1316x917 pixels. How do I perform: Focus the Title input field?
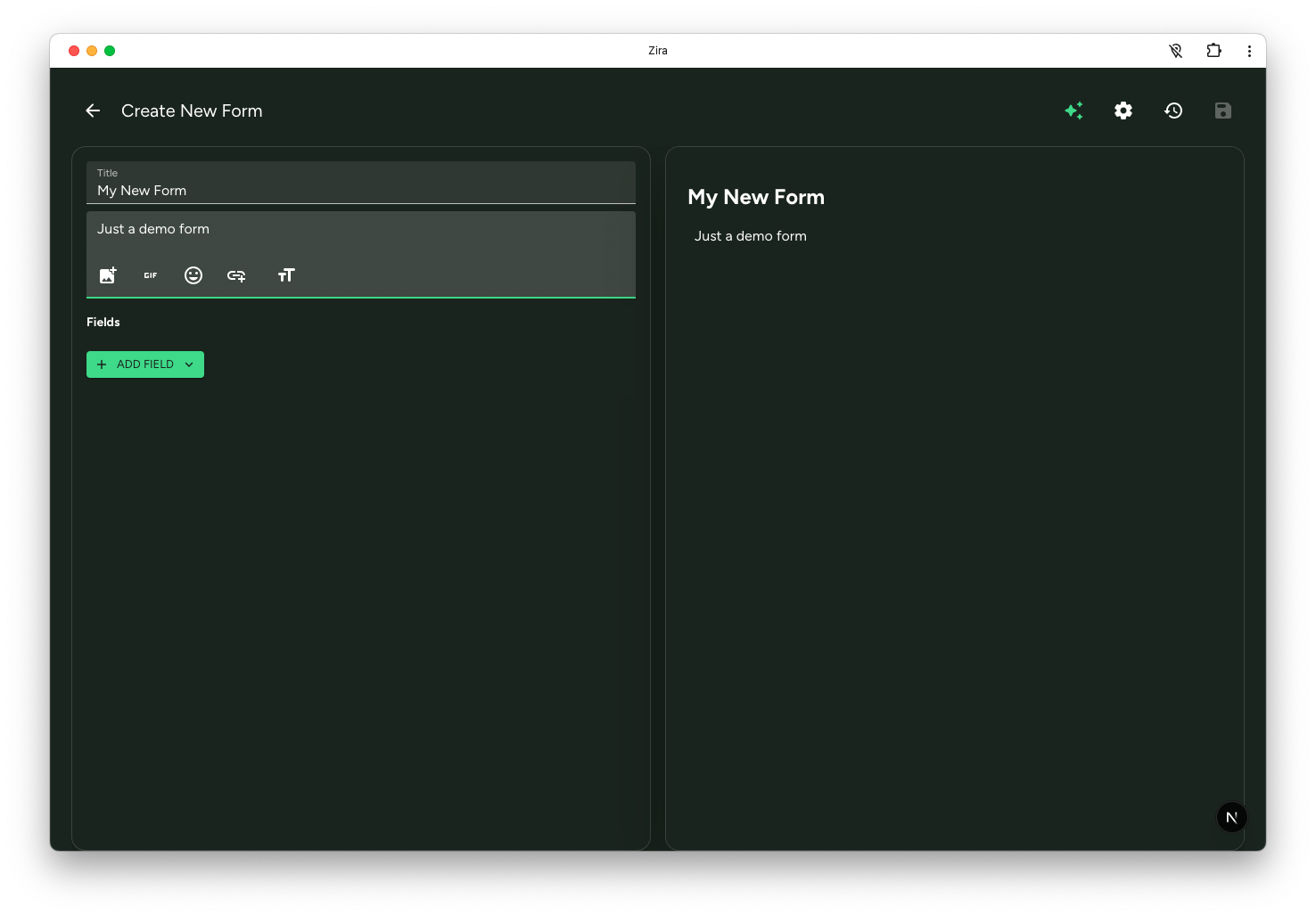click(x=361, y=183)
